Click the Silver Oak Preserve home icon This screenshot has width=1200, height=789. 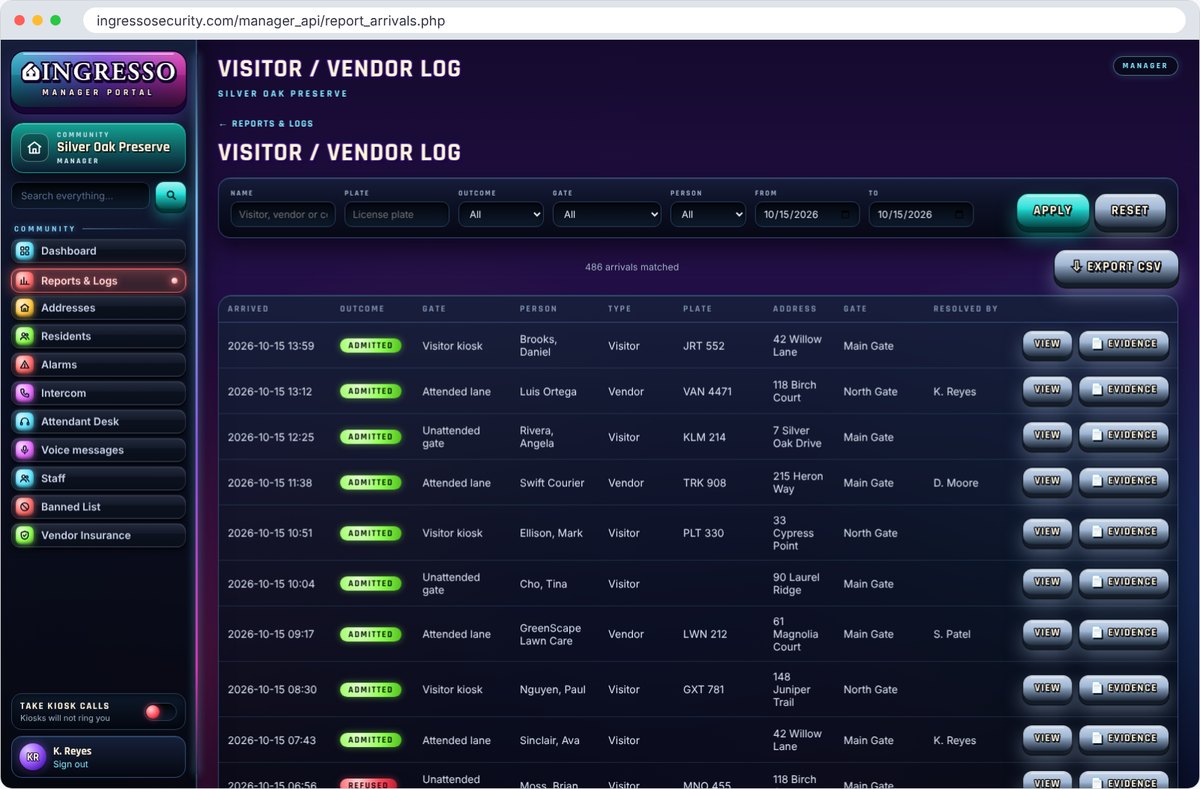point(35,148)
